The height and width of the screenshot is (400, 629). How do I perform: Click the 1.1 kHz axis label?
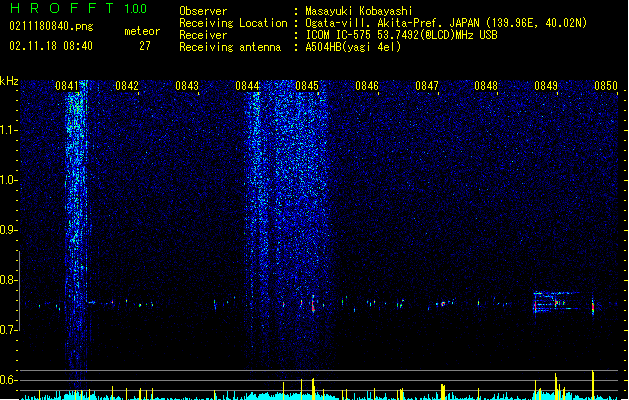pyautogui.click(x=9, y=130)
